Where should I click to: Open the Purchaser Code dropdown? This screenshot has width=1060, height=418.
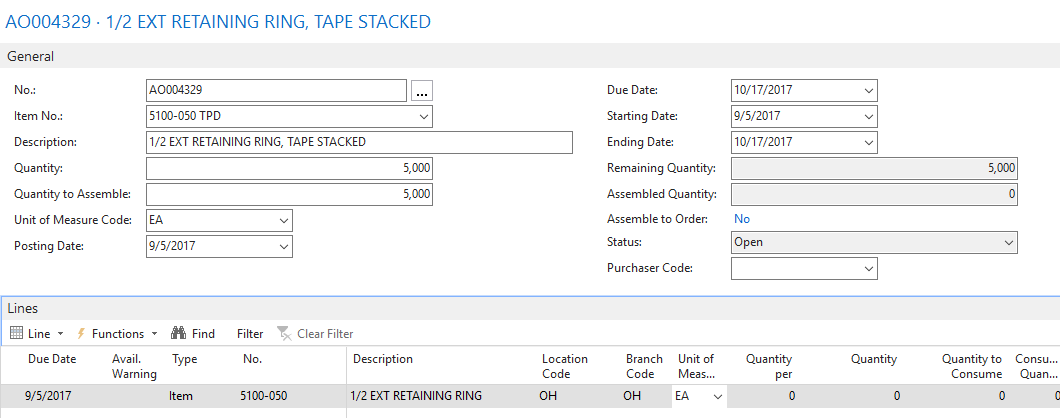coord(869,269)
